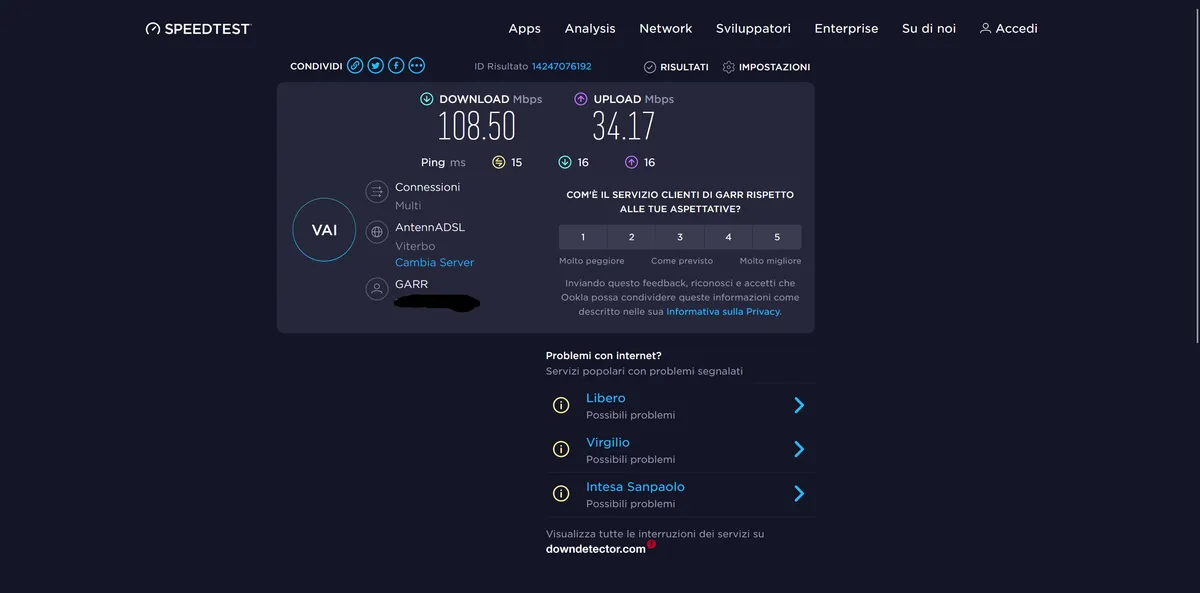Click the Risultati checkmark icon
1200x593 pixels.
click(x=650, y=67)
